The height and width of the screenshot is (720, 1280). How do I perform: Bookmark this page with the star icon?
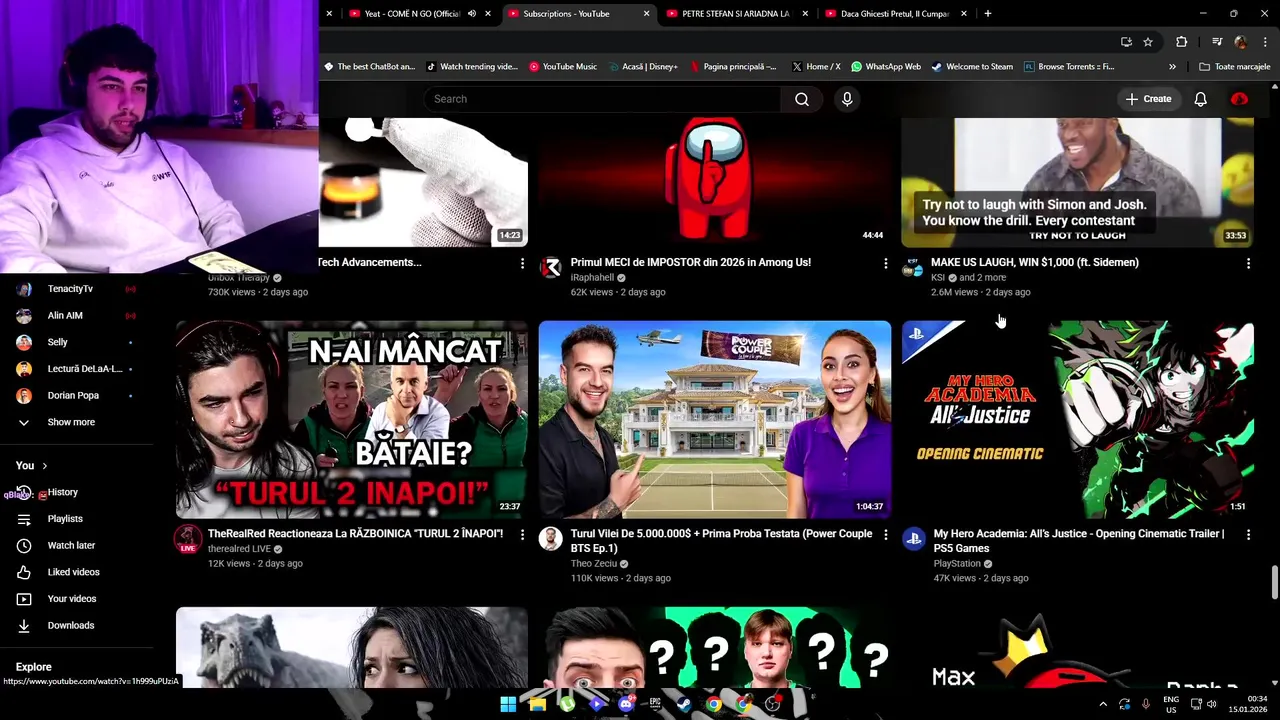tap(1148, 42)
